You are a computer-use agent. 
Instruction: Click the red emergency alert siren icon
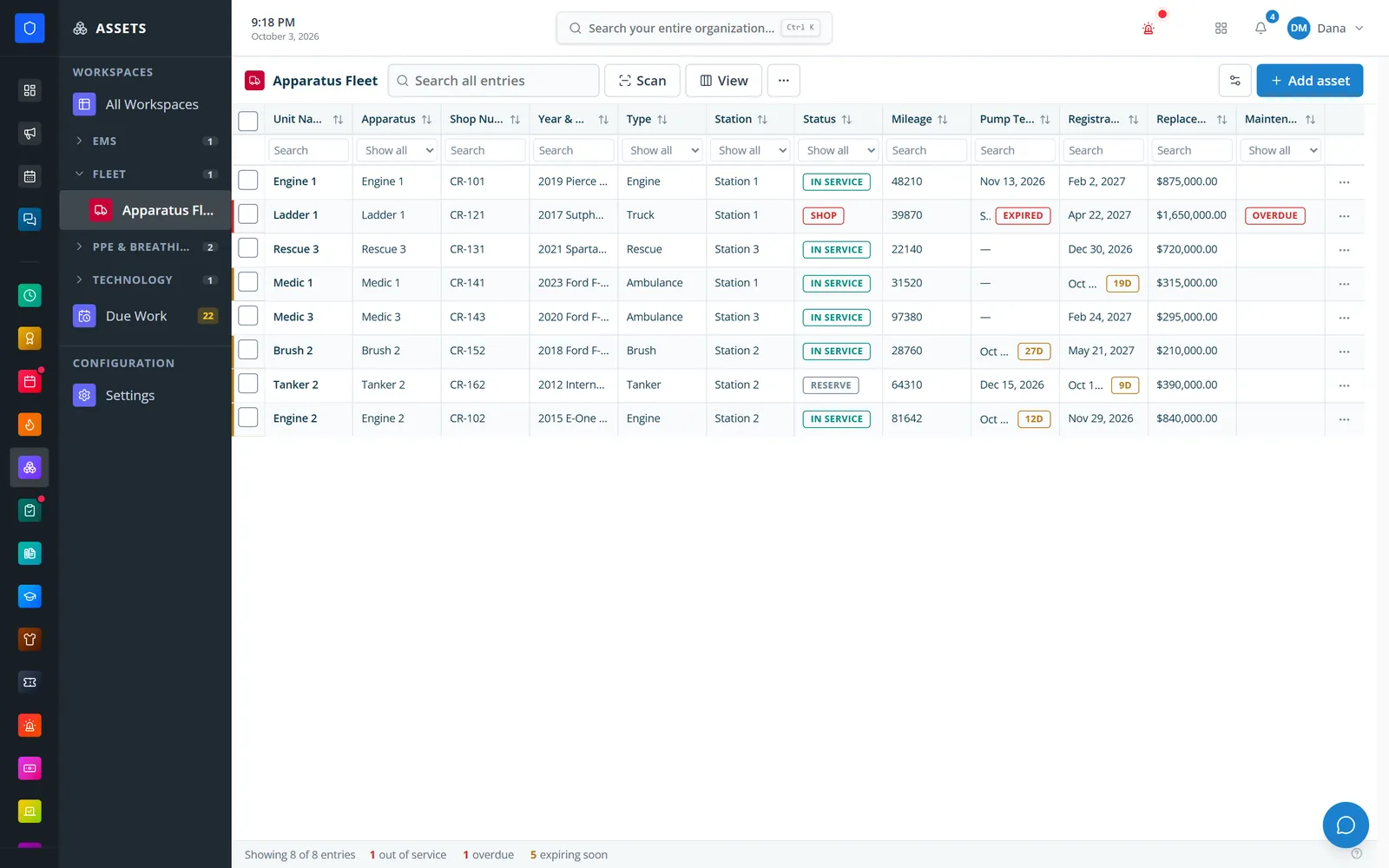click(x=1149, y=29)
